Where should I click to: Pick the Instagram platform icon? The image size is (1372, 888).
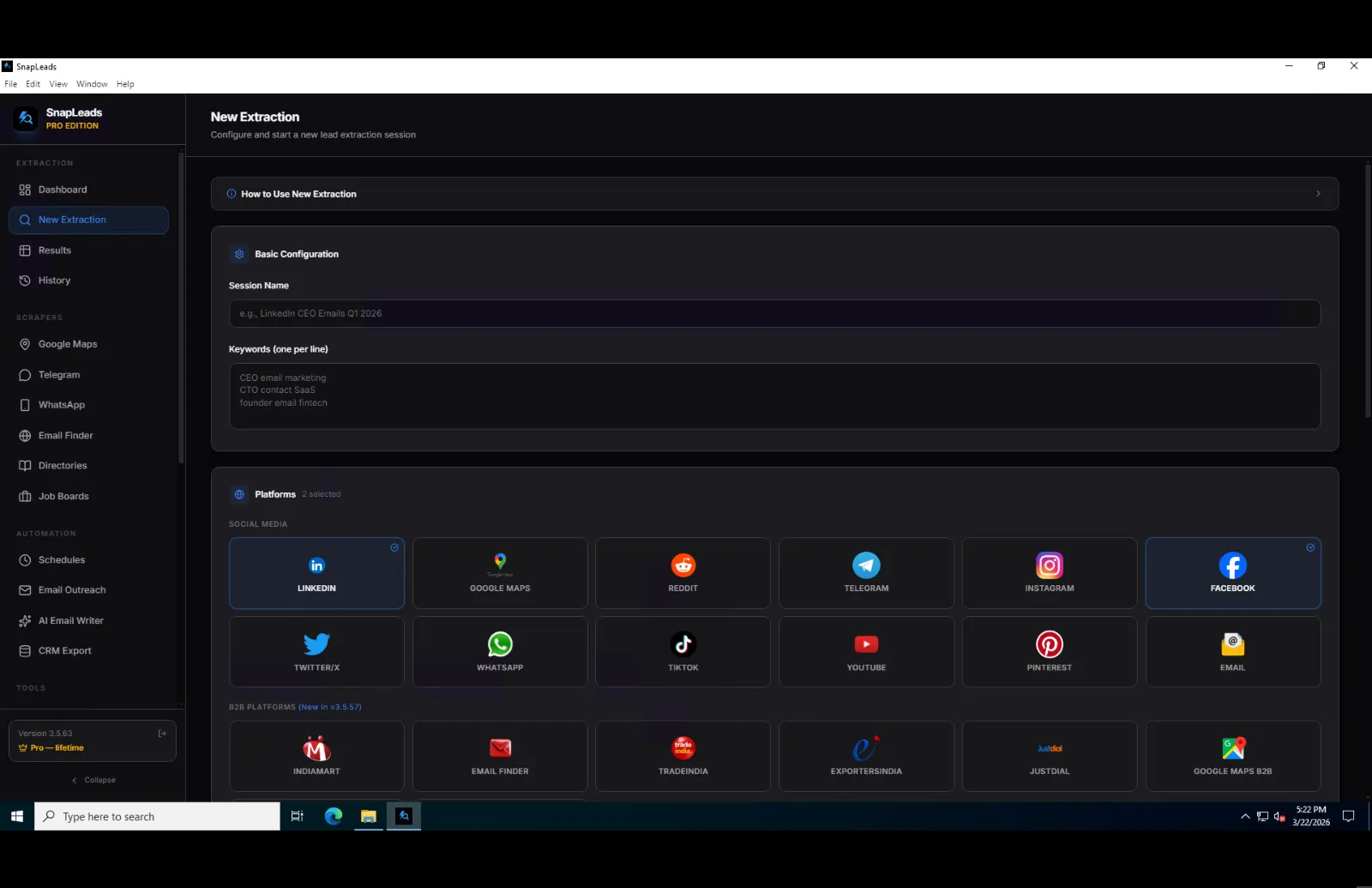coord(1049,565)
